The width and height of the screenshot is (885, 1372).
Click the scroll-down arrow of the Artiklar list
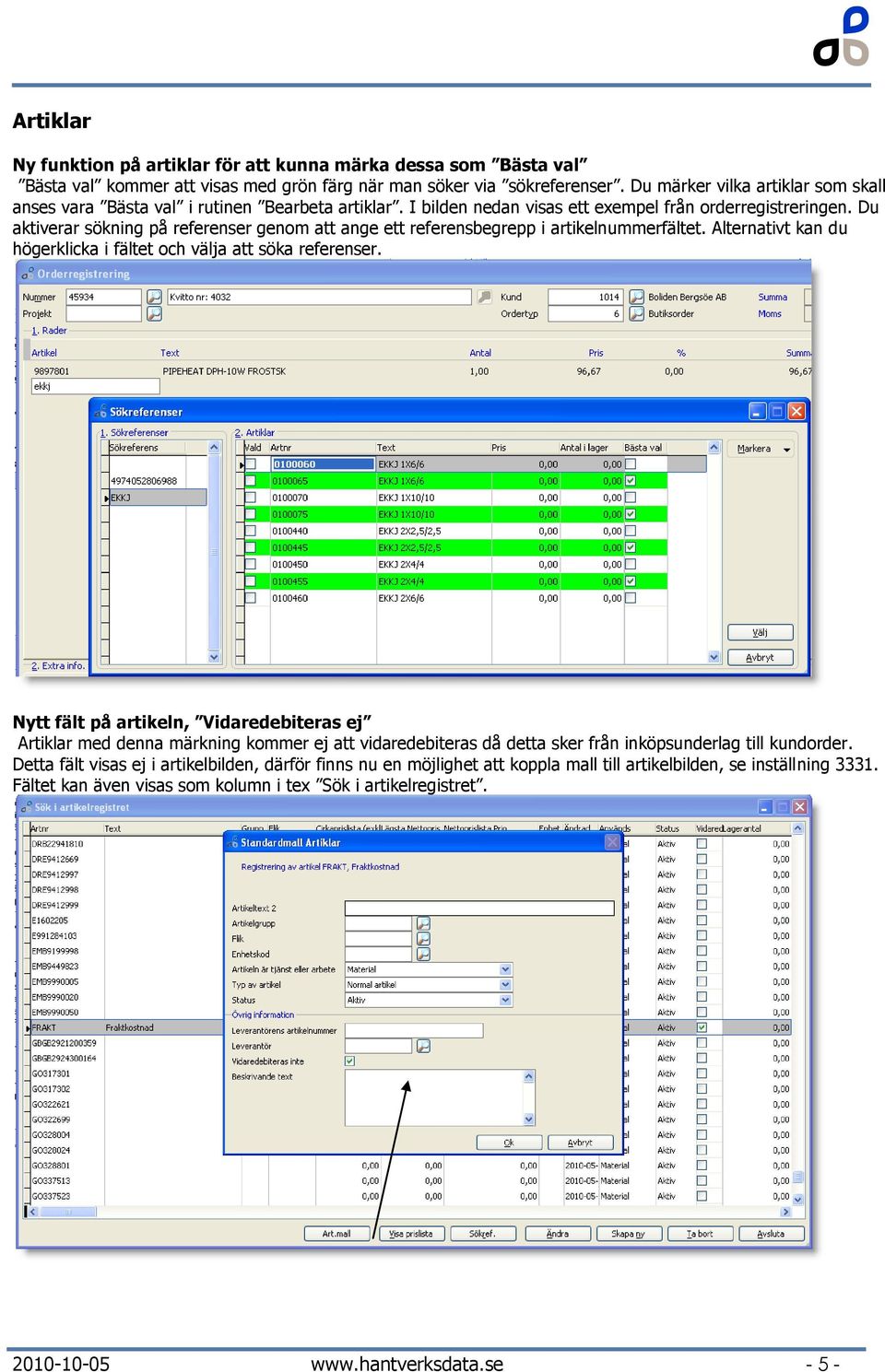pyautogui.click(x=714, y=657)
